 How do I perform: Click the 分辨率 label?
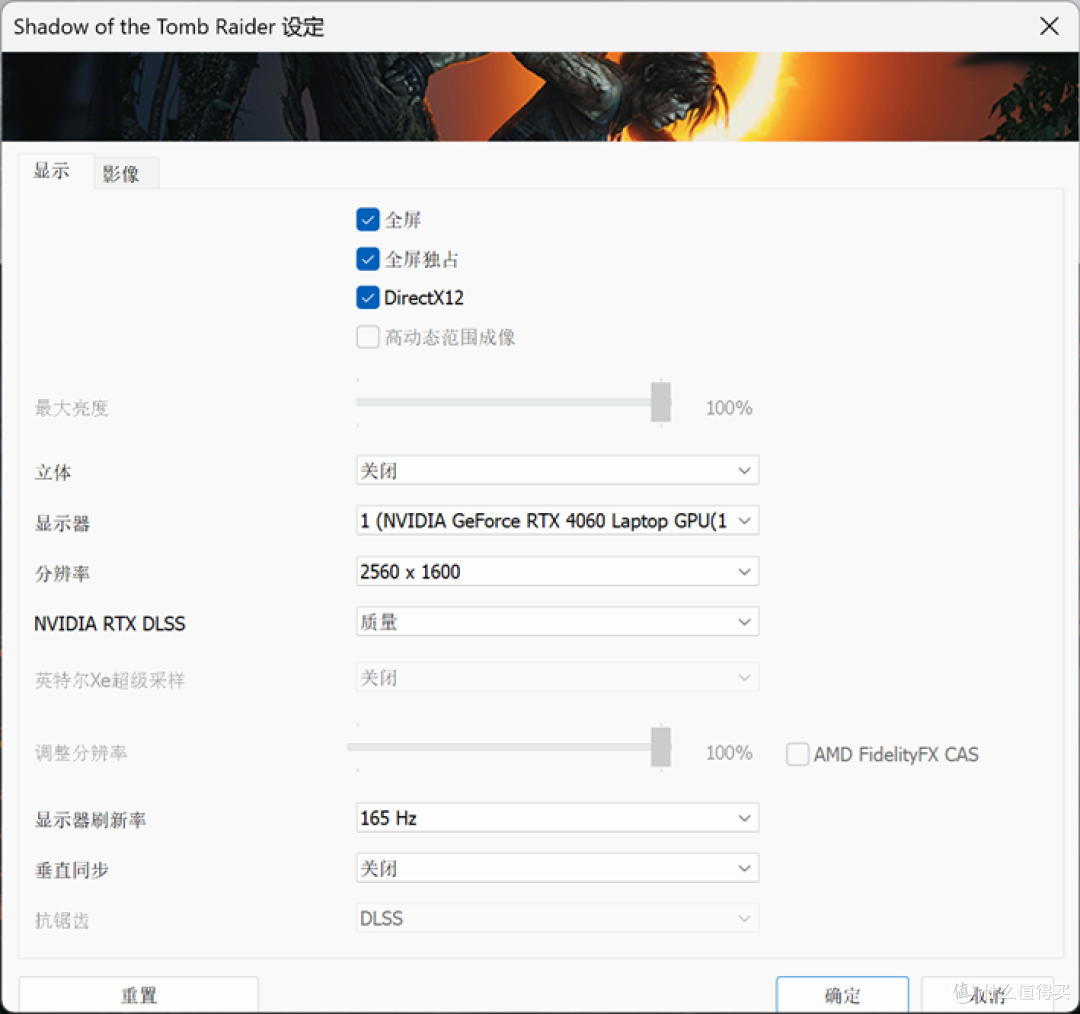(x=62, y=573)
